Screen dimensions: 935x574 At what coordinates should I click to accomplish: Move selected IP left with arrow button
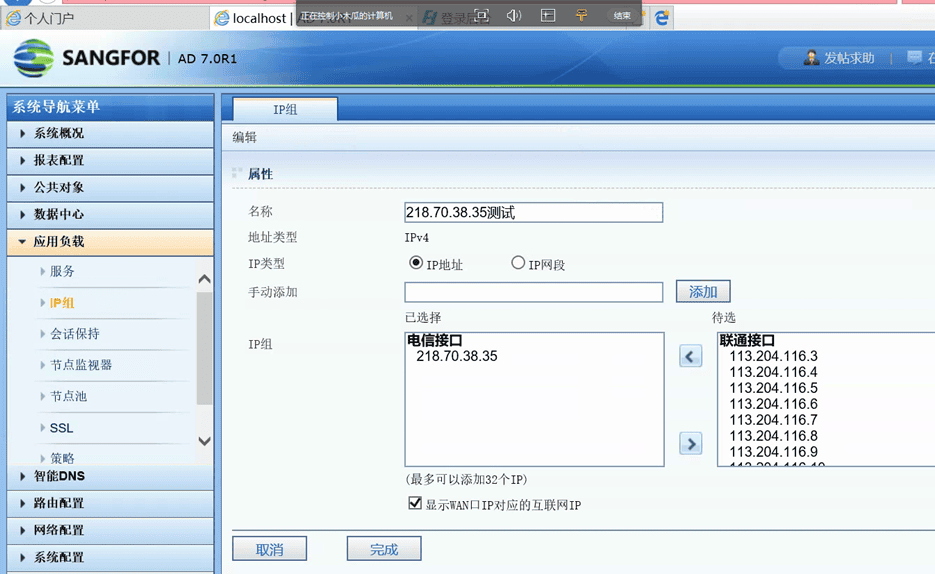691,356
